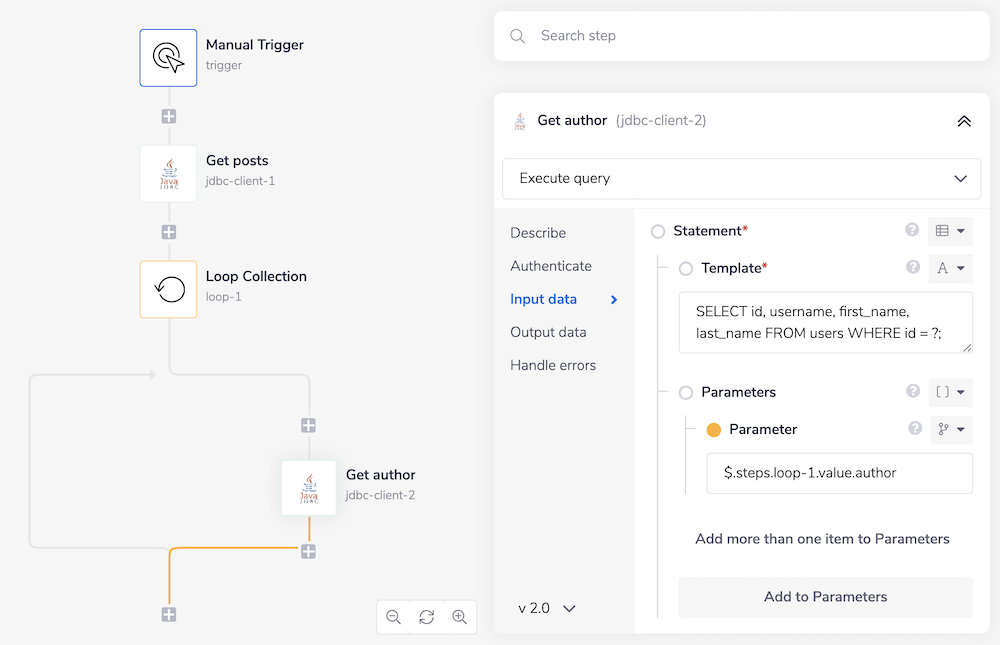Open the Handle errors tab
This screenshot has height=645, width=1000.
[553, 365]
